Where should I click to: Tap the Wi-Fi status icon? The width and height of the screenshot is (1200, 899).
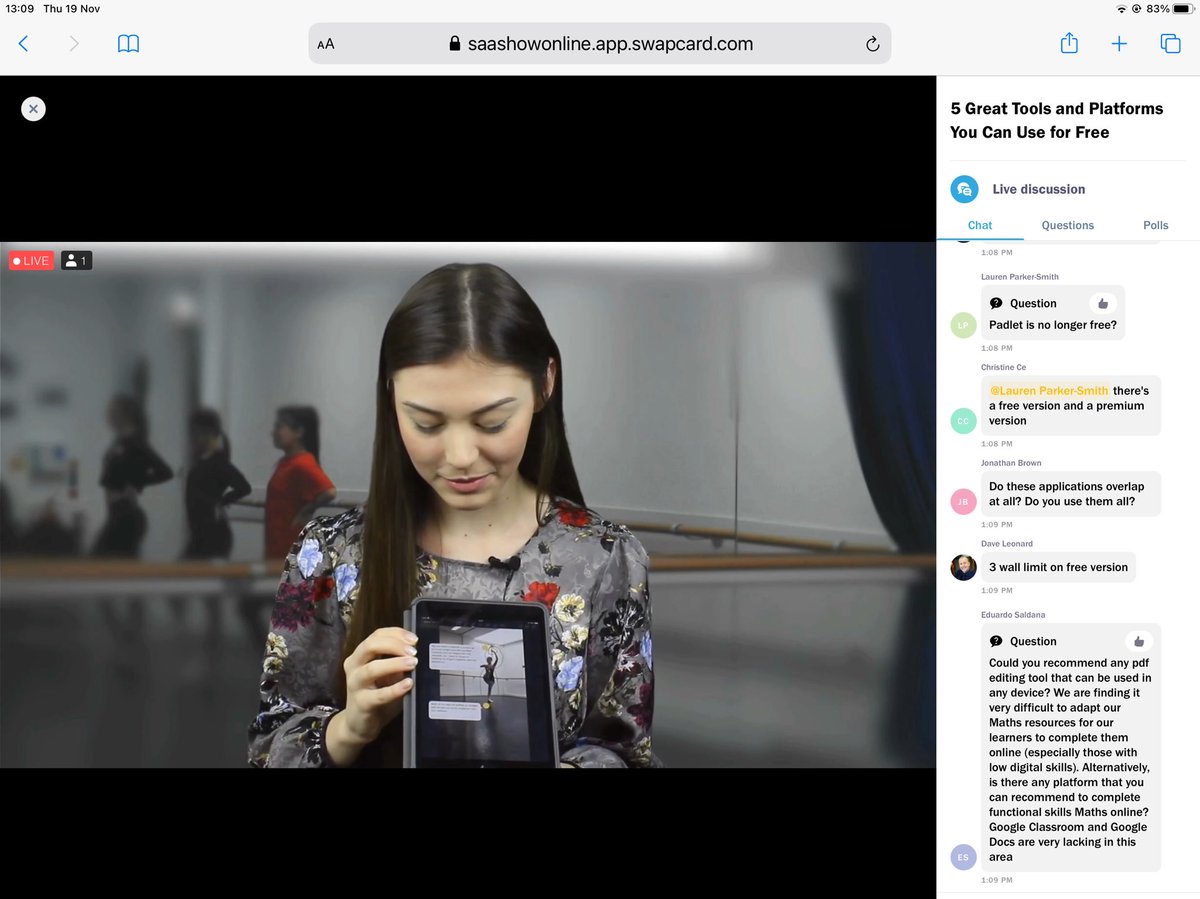(1122, 9)
